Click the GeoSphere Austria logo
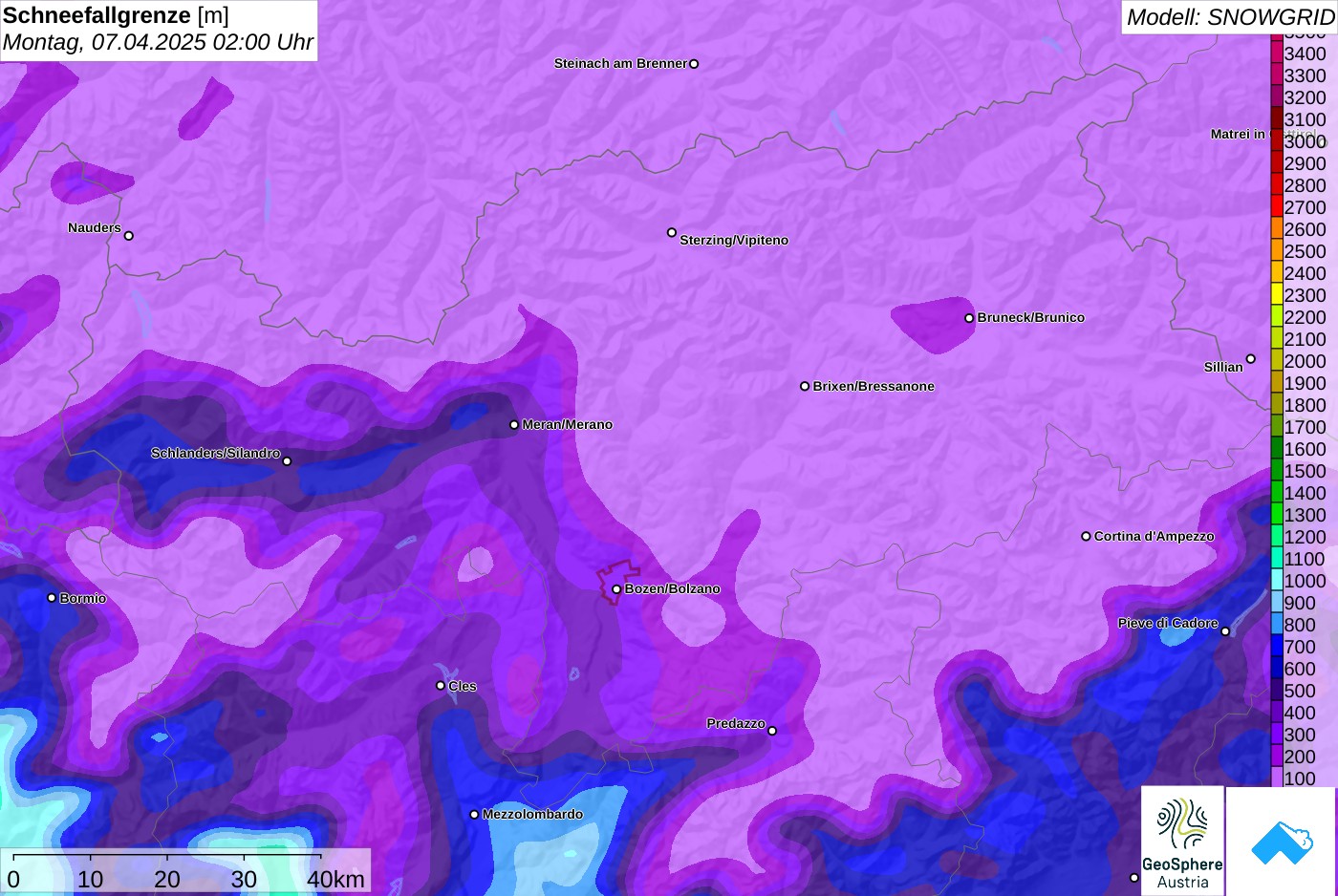 (1182, 841)
